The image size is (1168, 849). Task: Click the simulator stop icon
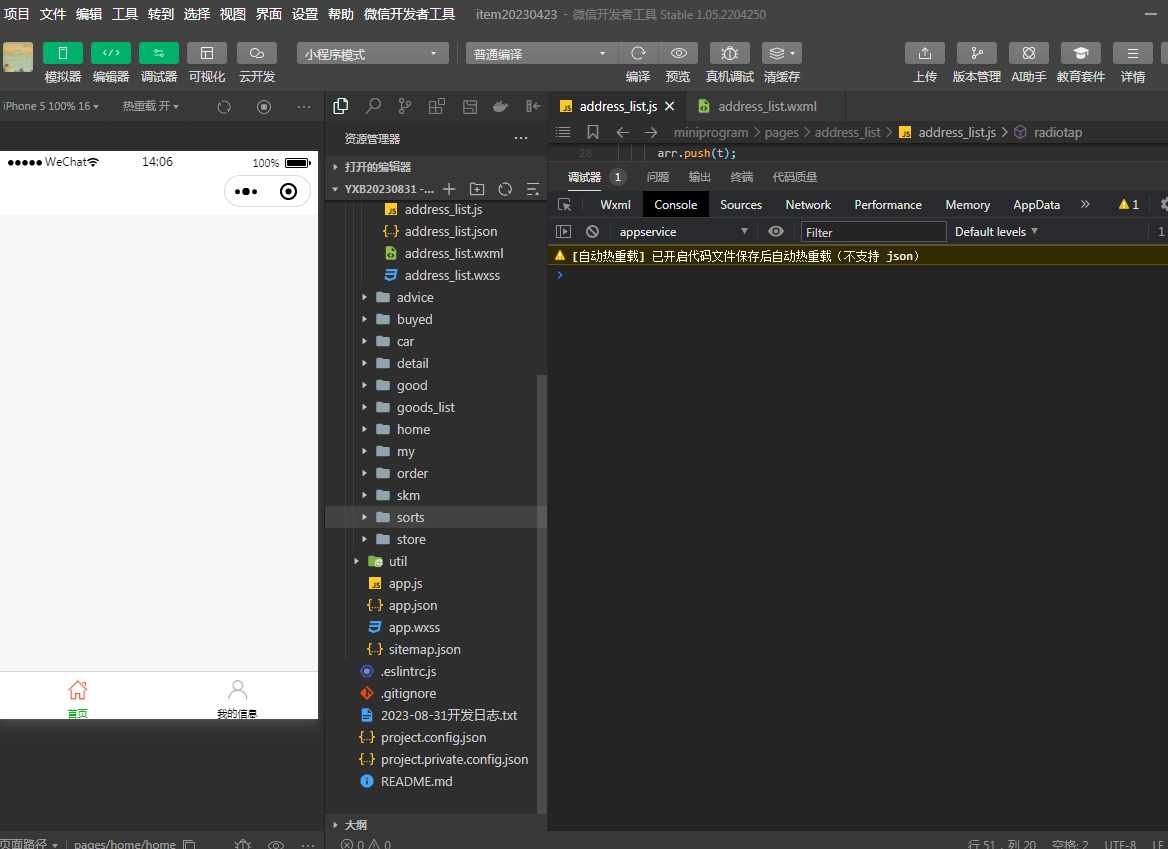264,106
